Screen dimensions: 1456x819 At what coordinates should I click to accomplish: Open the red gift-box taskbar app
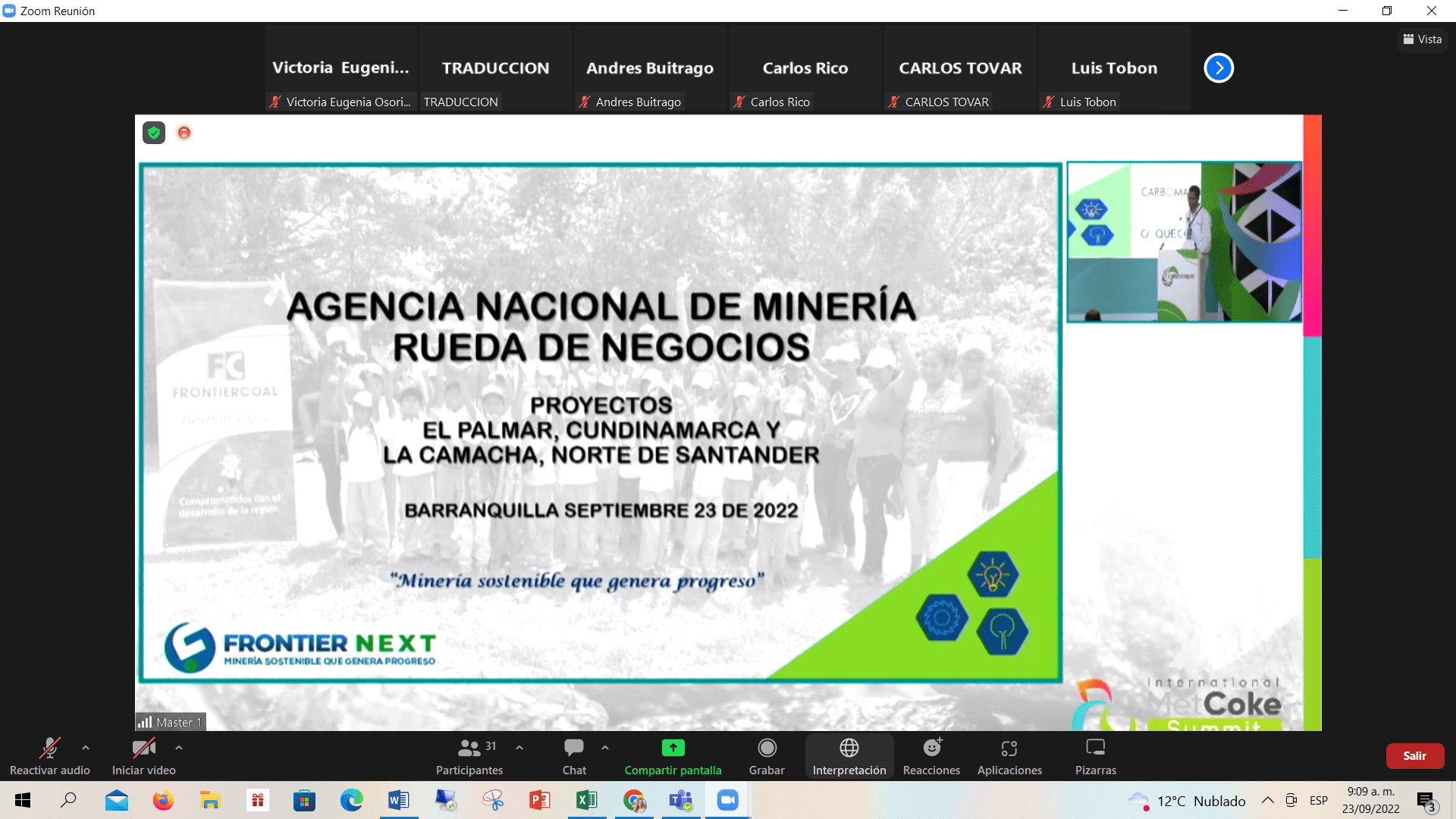click(x=258, y=800)
